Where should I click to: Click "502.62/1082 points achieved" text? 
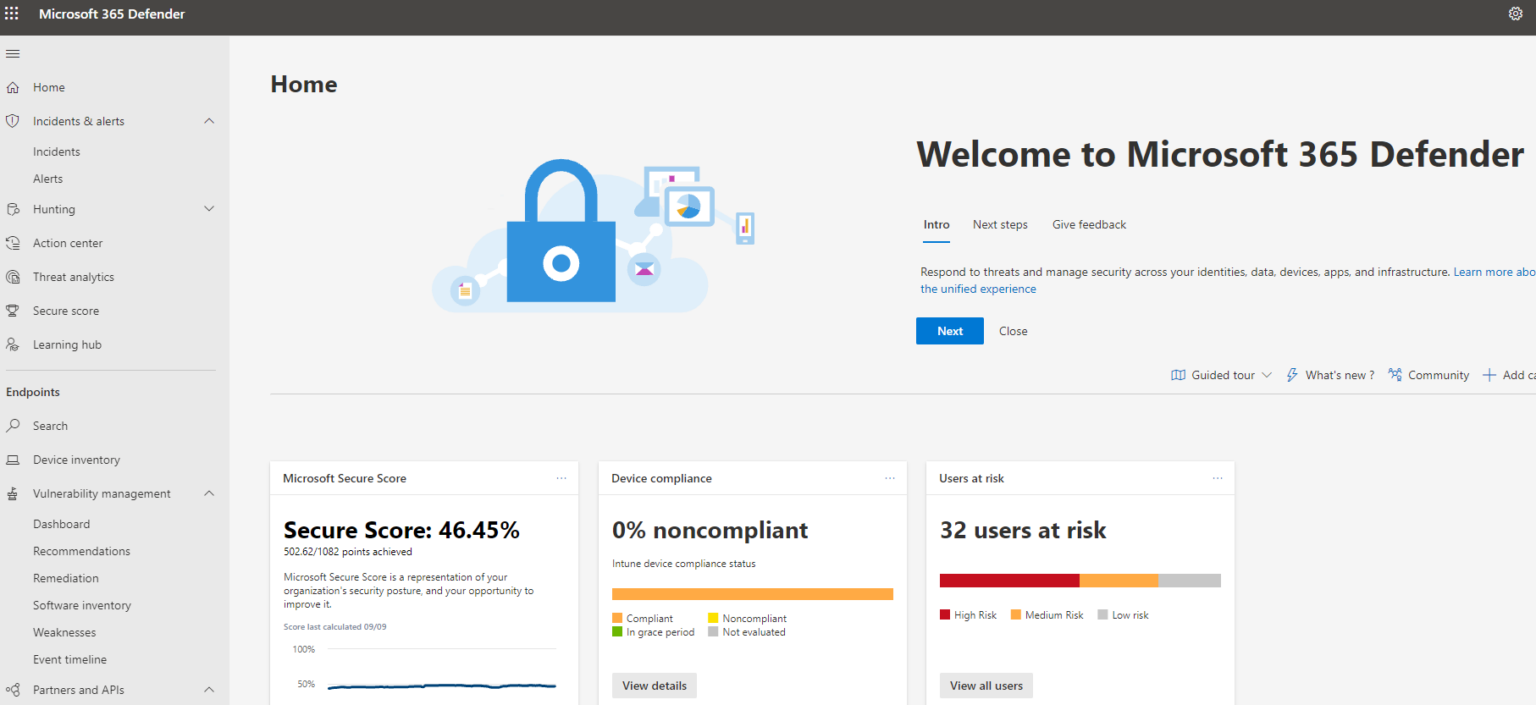point(348,551)
